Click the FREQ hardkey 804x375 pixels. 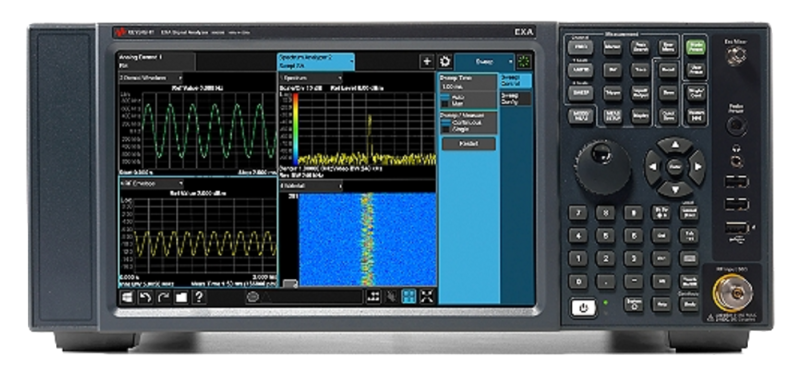[x=580, y=47]
